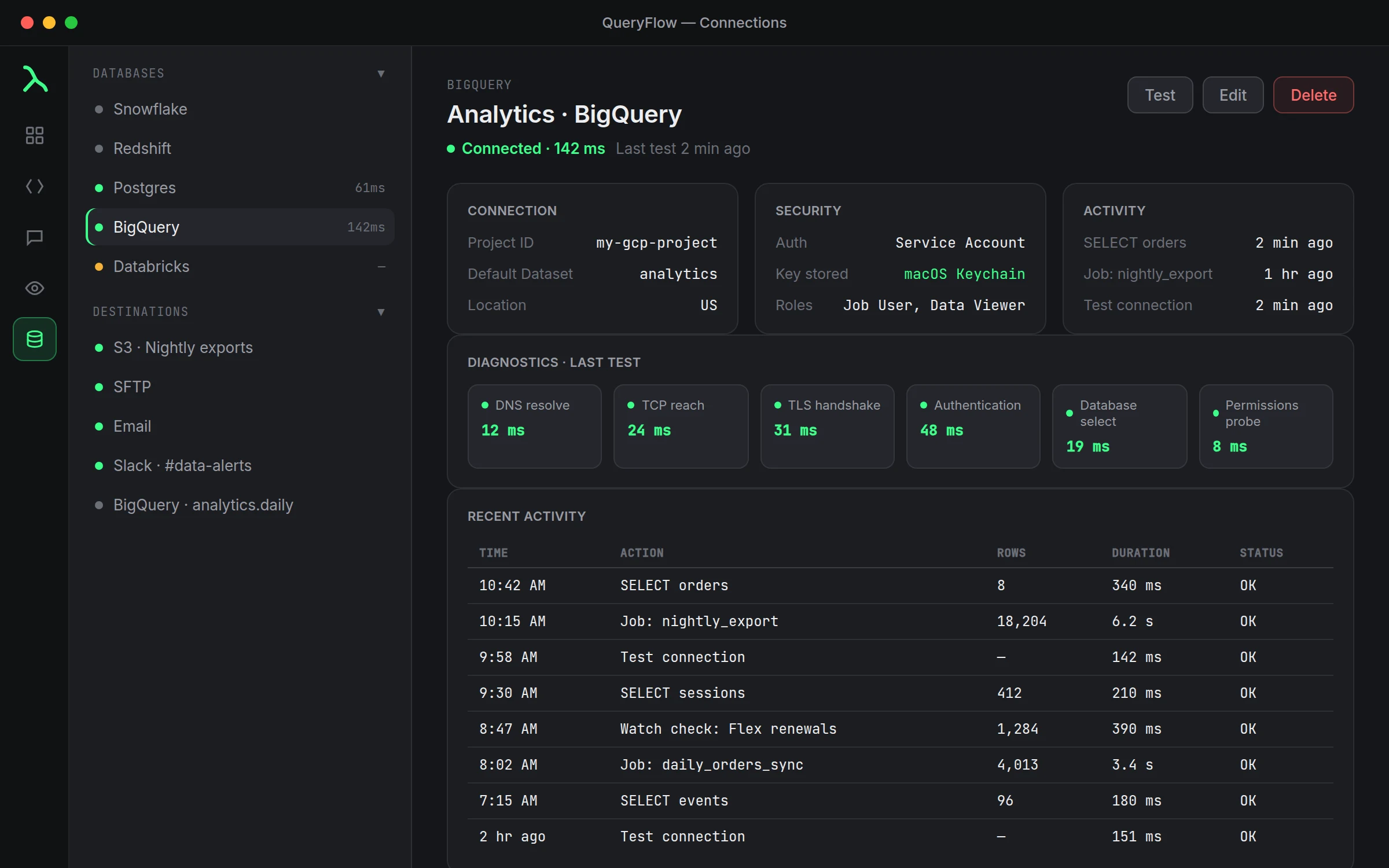Click the 10:42 AM SELECT orders row

[900, 586]
